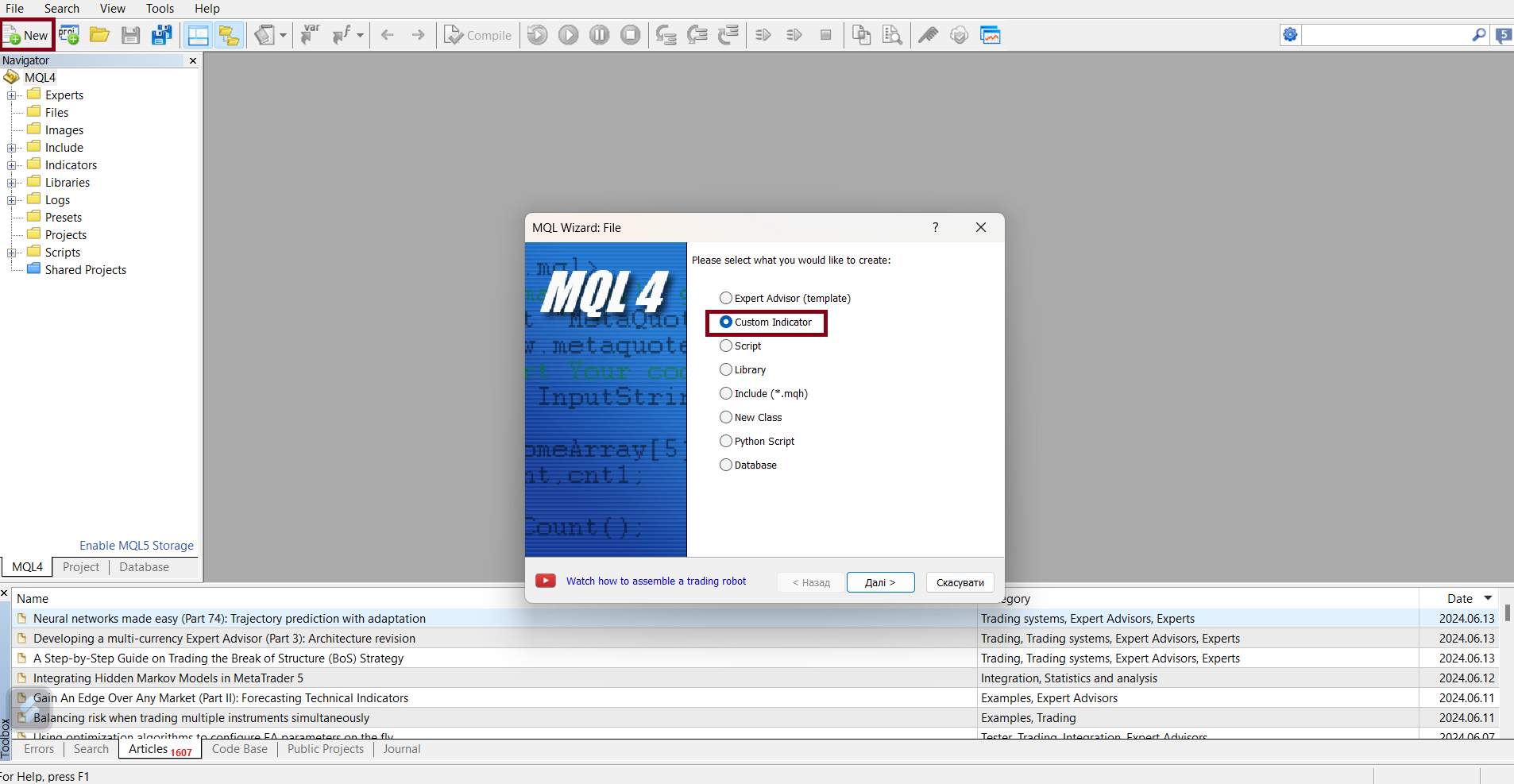Open the View menu

112,9
